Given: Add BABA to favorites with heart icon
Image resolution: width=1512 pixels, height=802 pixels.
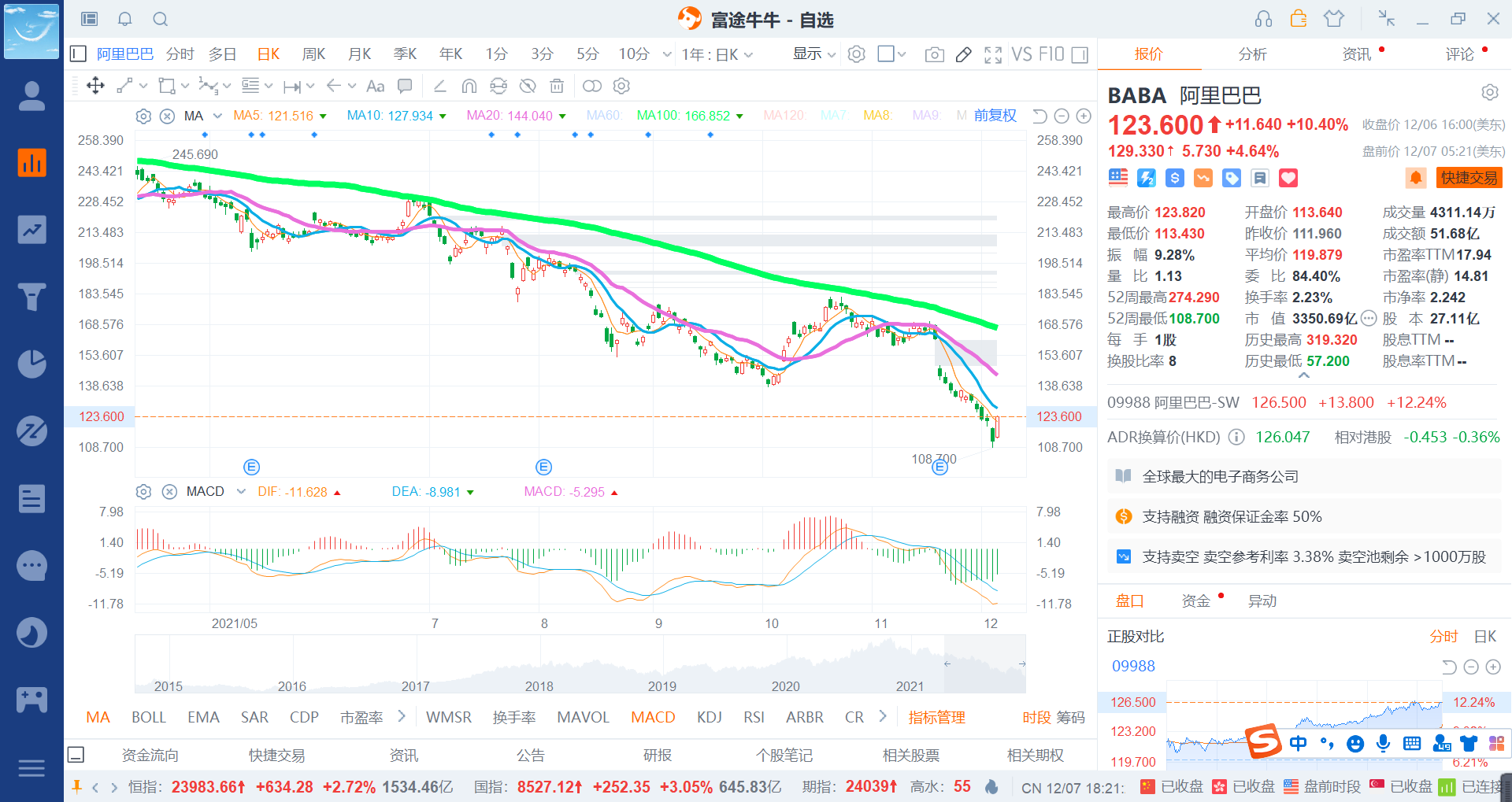Looking at the screenshot, I should (1288, 178).
